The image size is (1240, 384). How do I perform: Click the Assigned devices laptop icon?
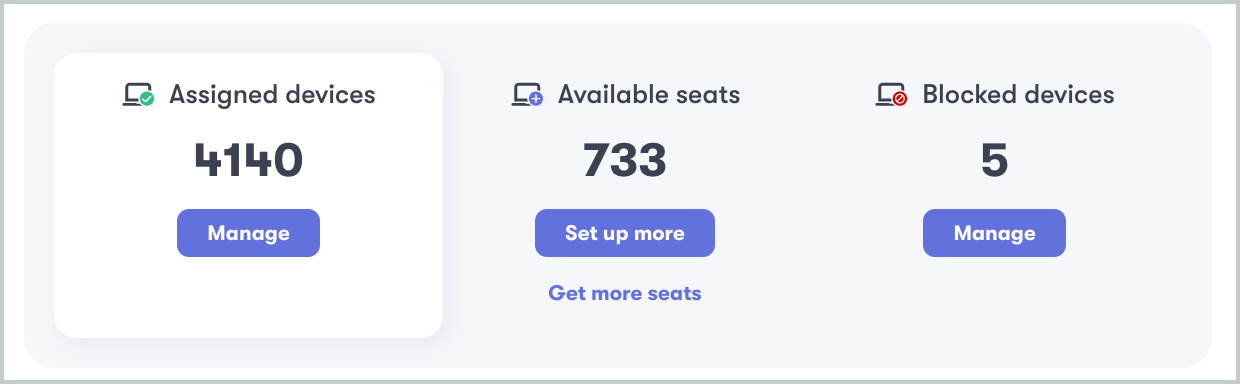coord(138,96)
